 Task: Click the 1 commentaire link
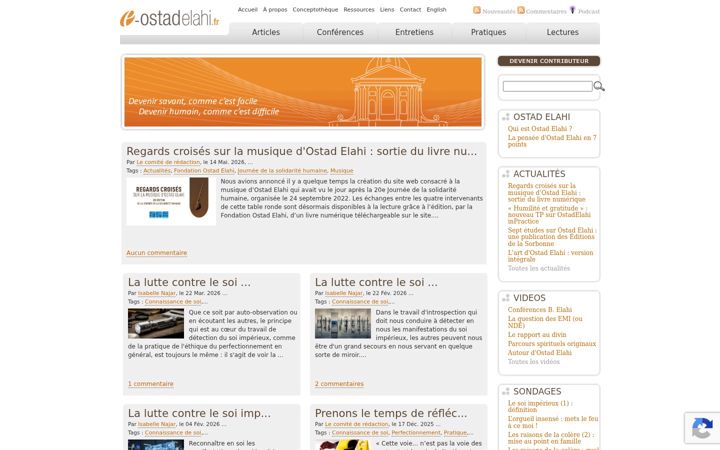151,383
